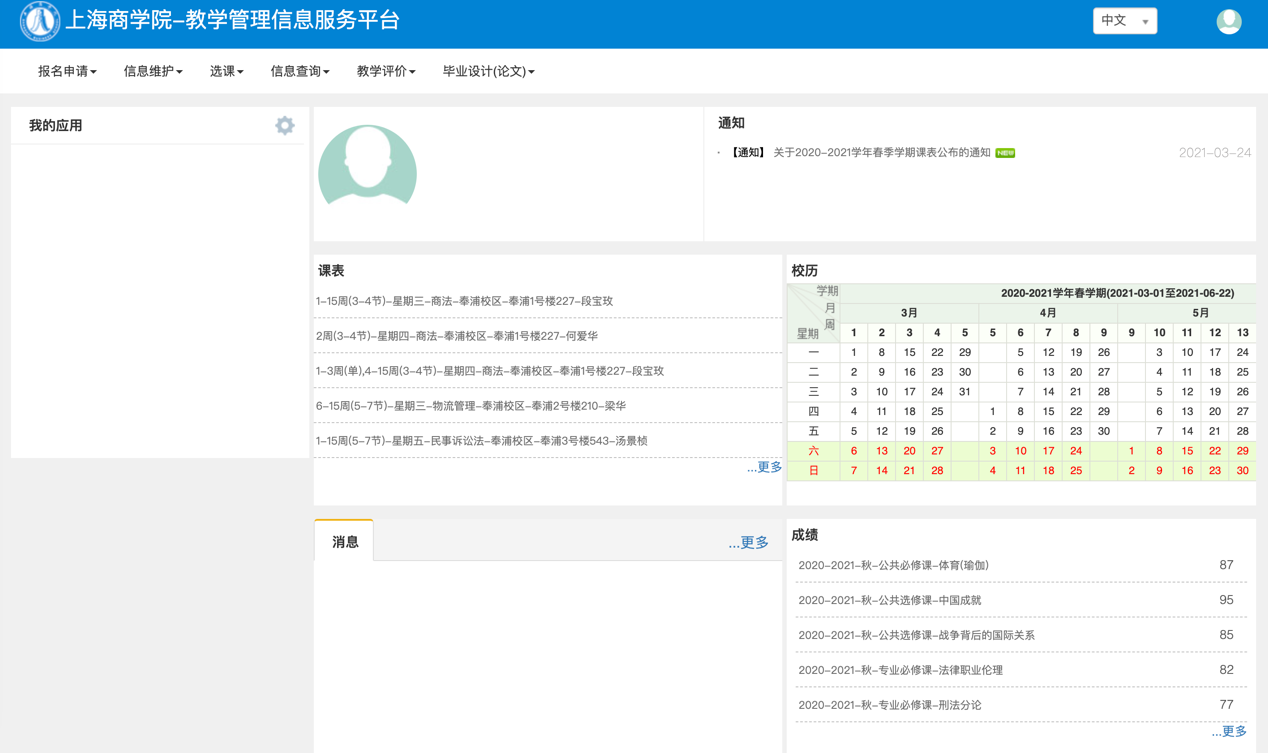Open the 物流管理 course schedule entry

(470, 406)
